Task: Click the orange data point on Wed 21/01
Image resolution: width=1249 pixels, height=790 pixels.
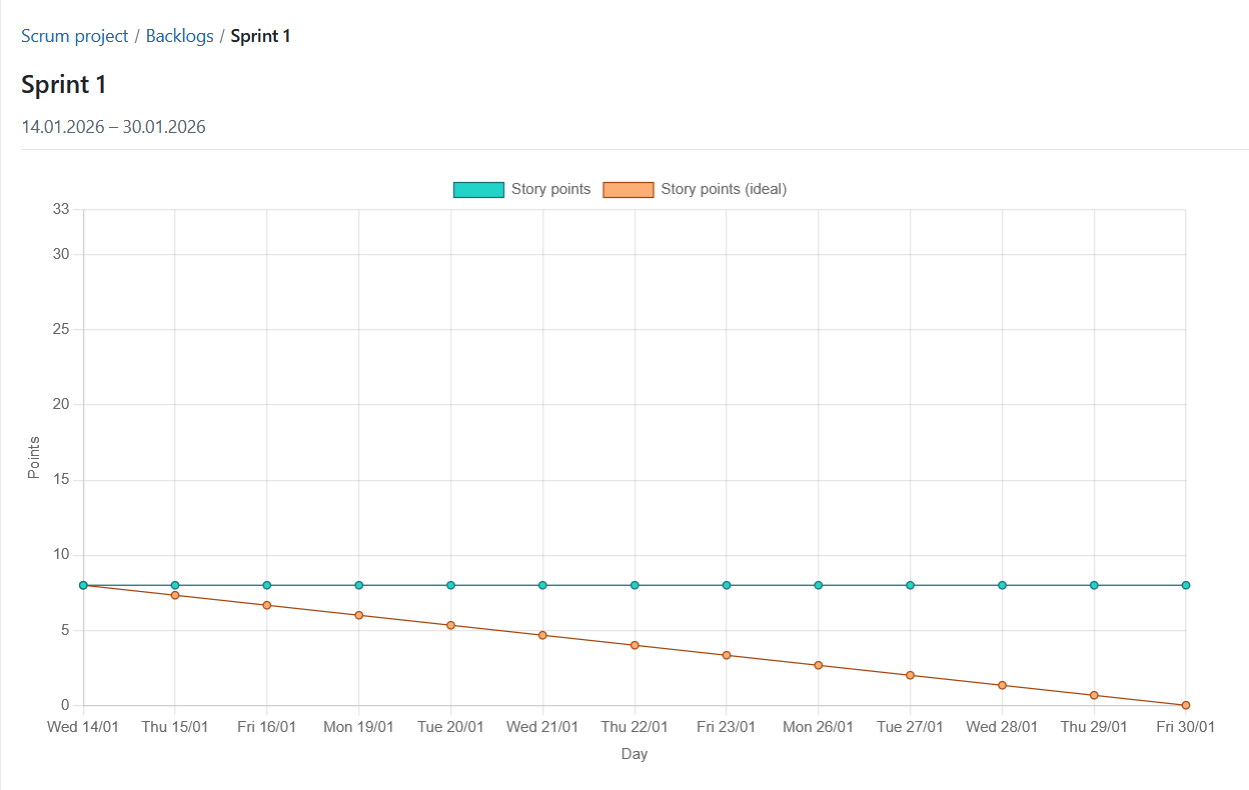Action: coord(542,635)
